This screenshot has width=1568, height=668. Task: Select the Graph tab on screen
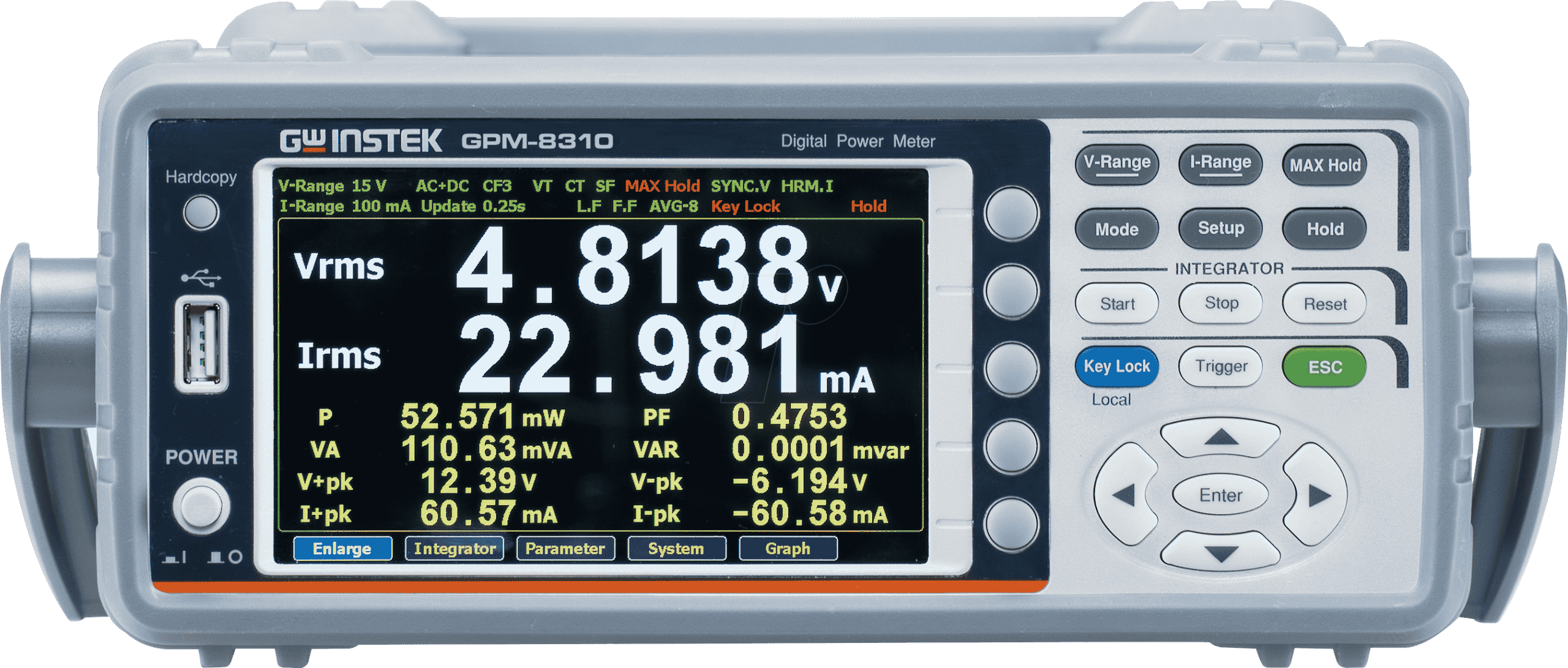click(787, 548)
